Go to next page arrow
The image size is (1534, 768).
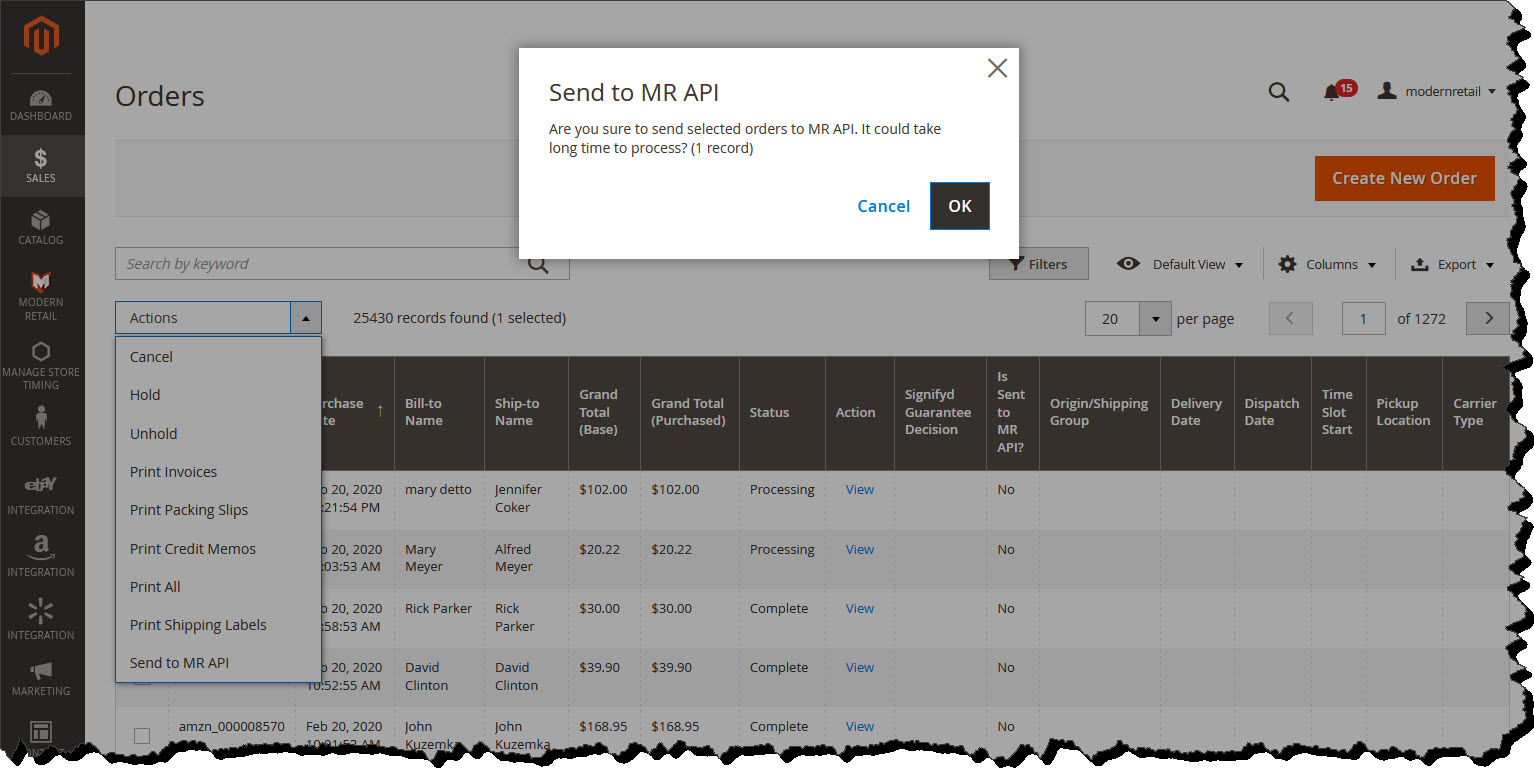[x=1488, y=318]
